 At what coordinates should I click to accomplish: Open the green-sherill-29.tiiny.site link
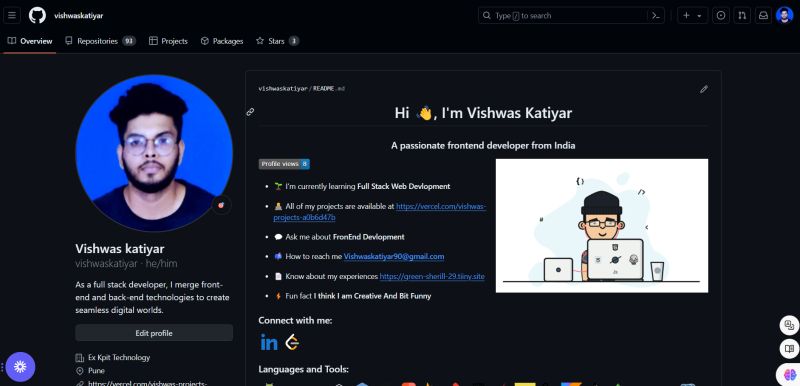(x=432, y=276)
